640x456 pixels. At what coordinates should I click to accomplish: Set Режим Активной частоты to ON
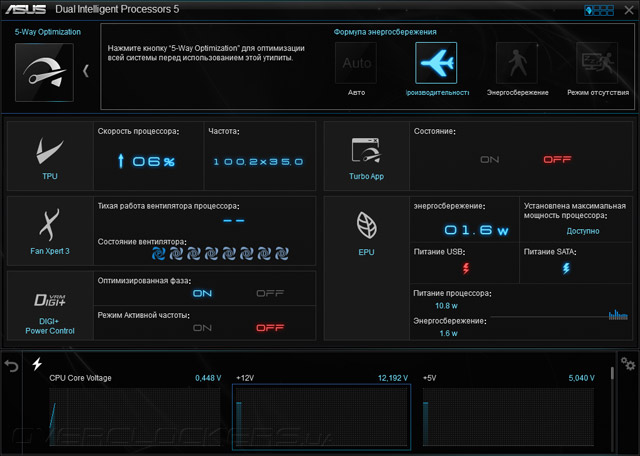[202, 328]
